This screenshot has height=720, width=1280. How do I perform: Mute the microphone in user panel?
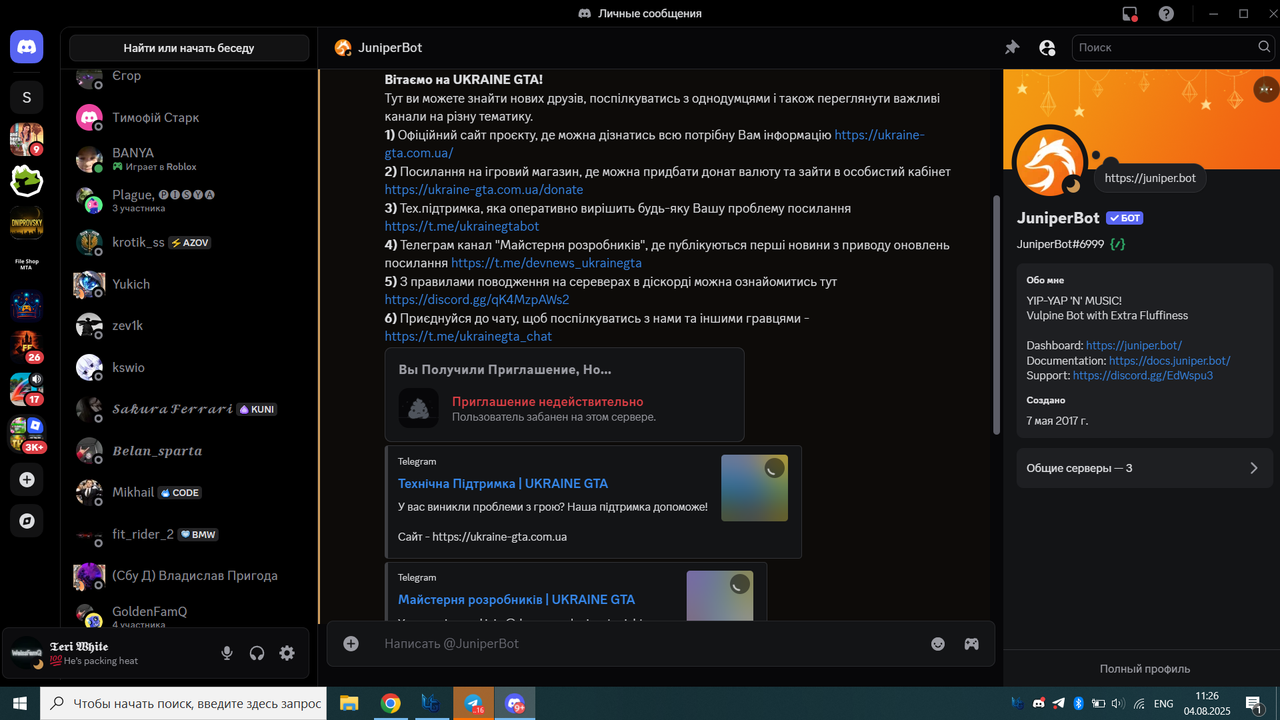[x=227, y=653]
